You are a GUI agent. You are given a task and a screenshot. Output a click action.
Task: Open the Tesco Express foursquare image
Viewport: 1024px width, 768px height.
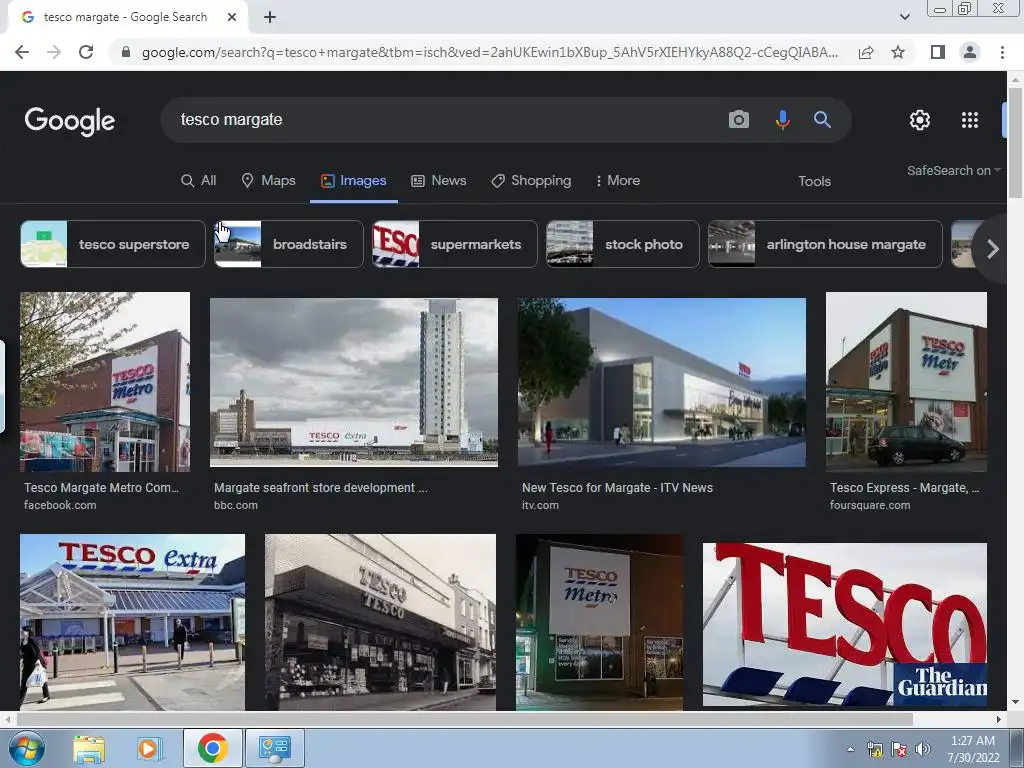click(x=906, y=382)
